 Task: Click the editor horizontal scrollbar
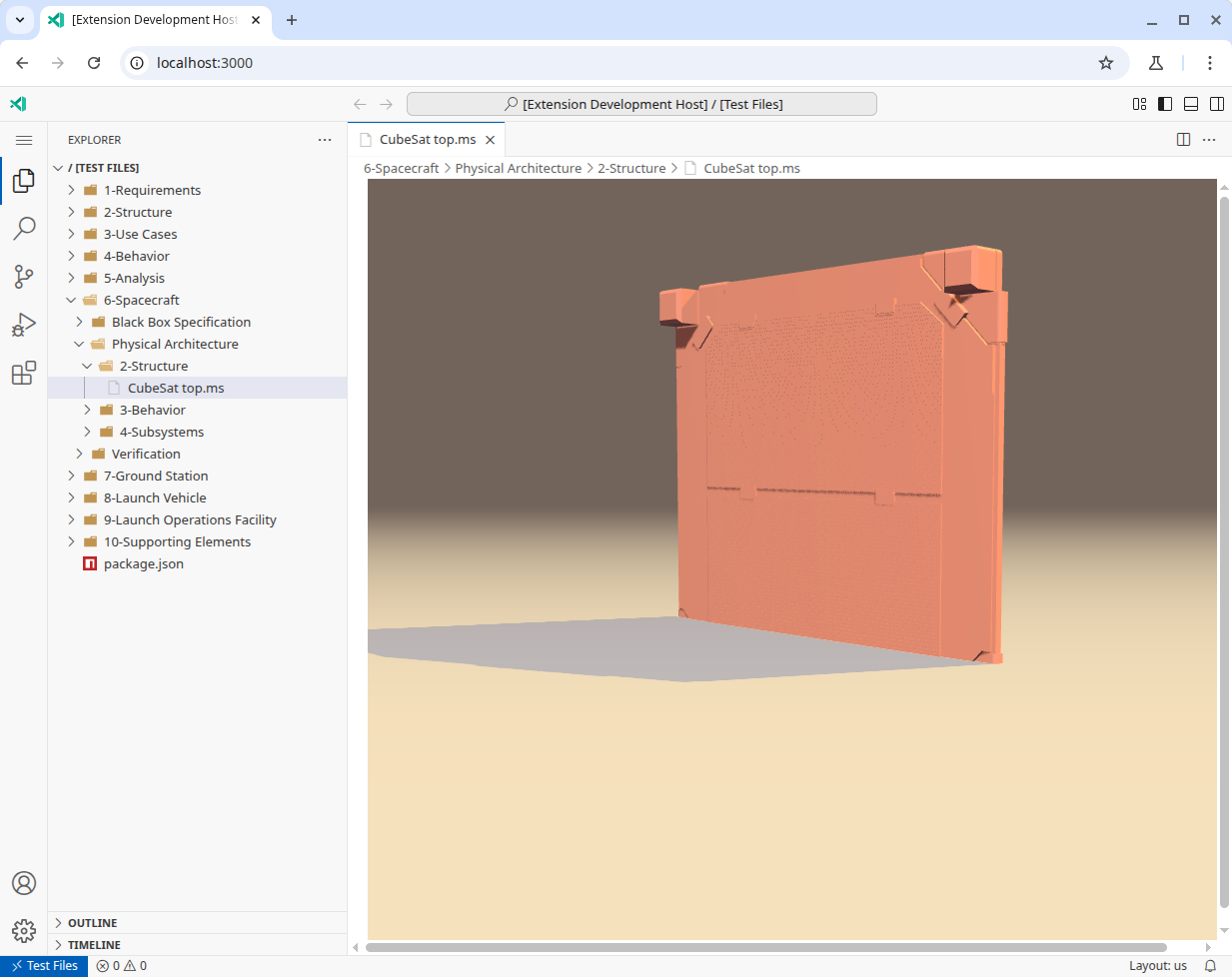765,947
